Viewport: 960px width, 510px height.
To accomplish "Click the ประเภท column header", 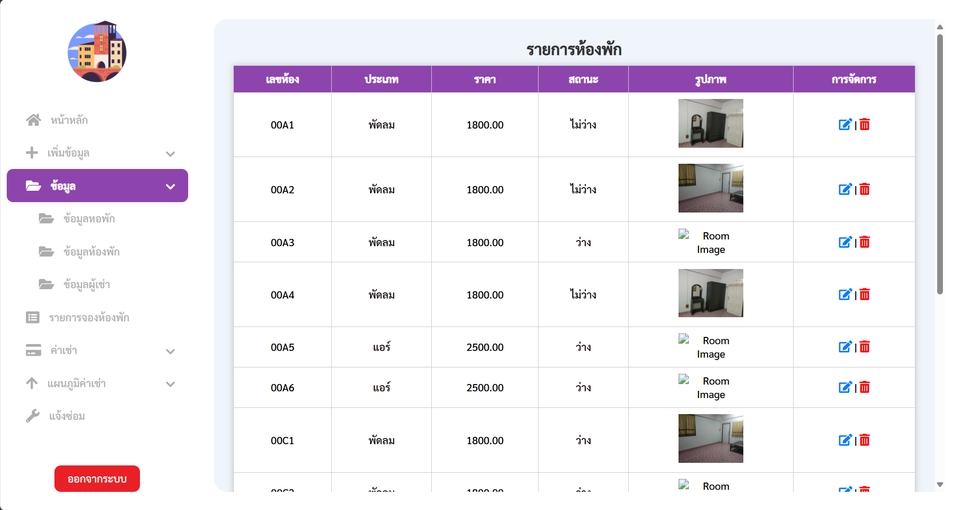I will pyautogui.click(x=381, y=79).
